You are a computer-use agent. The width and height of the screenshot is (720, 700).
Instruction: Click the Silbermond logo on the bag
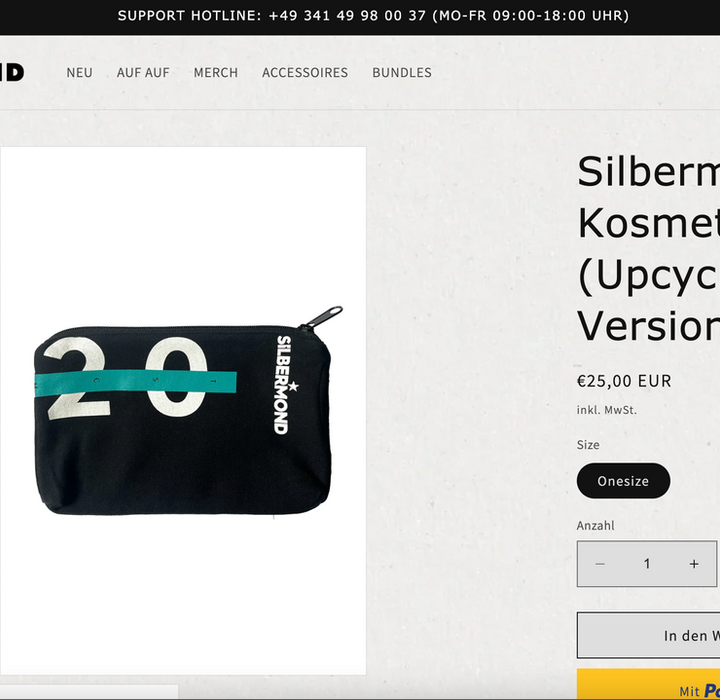[287, 385]
